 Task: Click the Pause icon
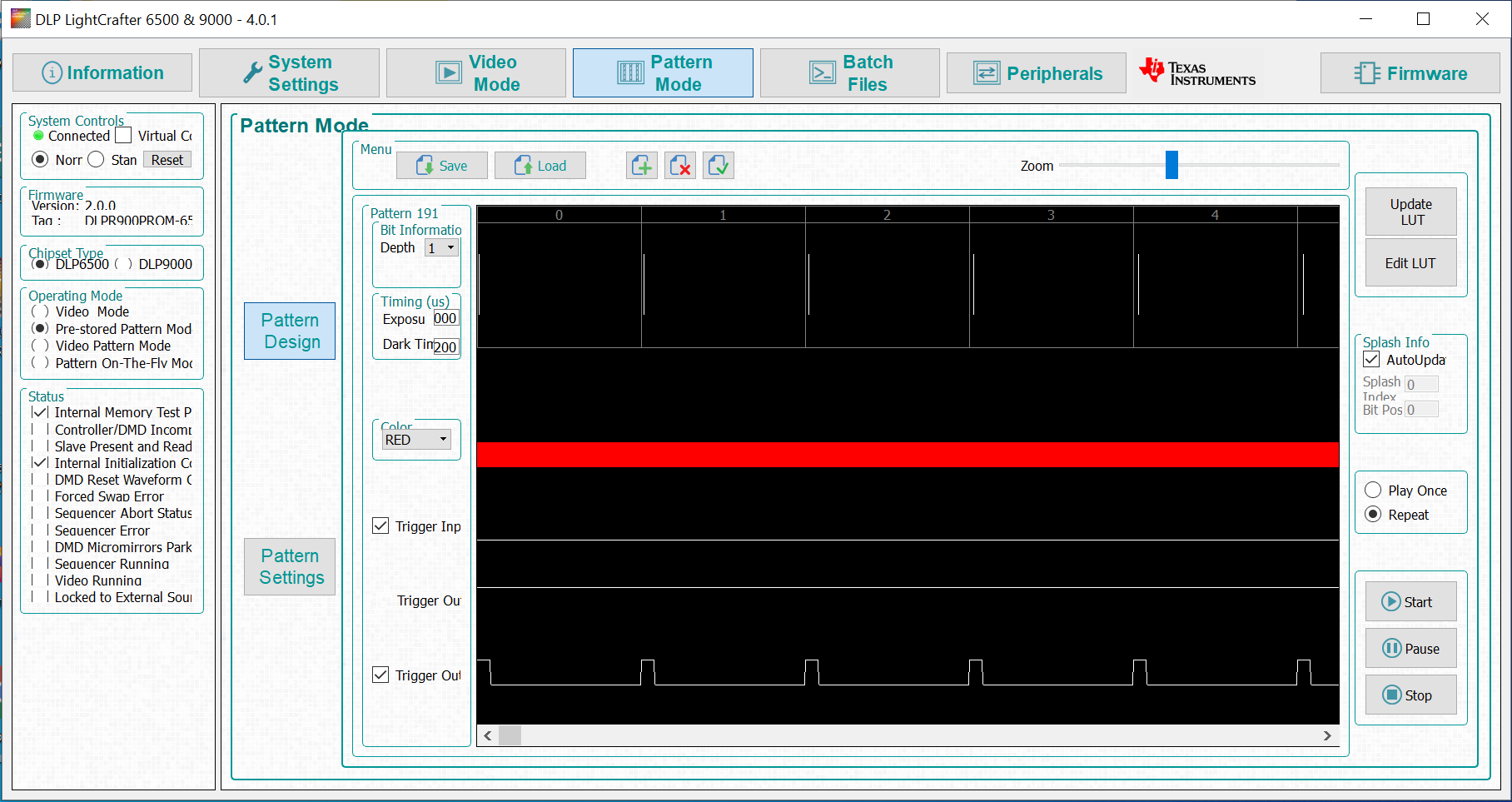click(x=1392, y=648)
